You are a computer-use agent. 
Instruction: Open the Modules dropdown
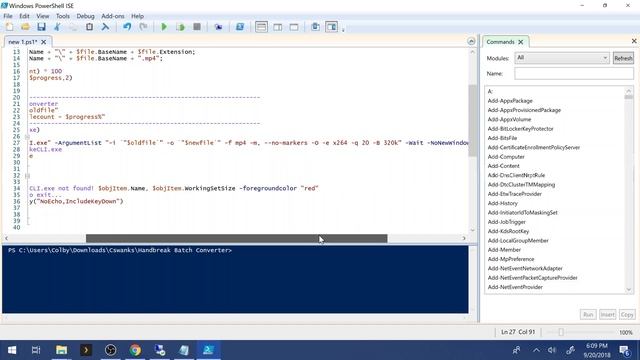tap(562, 58)
